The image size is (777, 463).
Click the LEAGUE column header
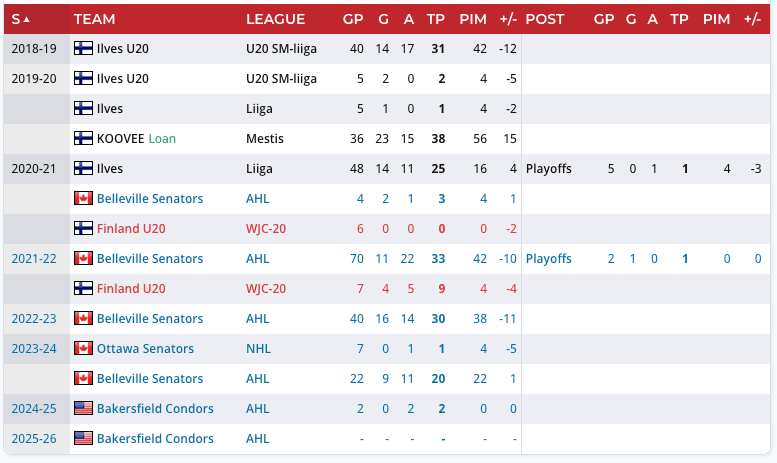pyautogui.click(x=275, y=19)
